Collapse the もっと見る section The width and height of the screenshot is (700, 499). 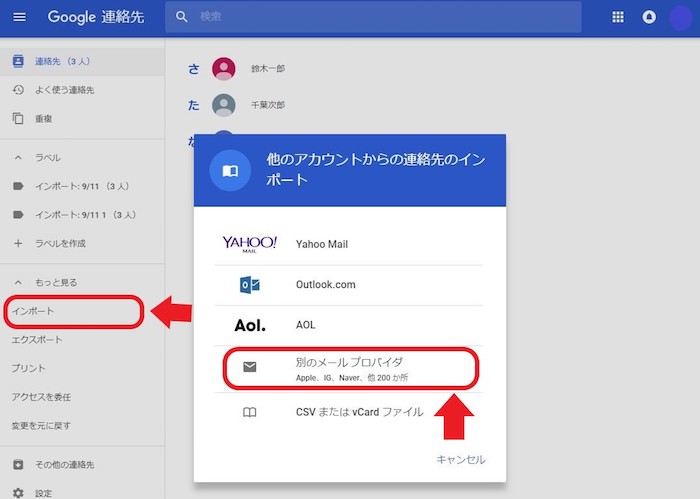click(x=18, y=283)
